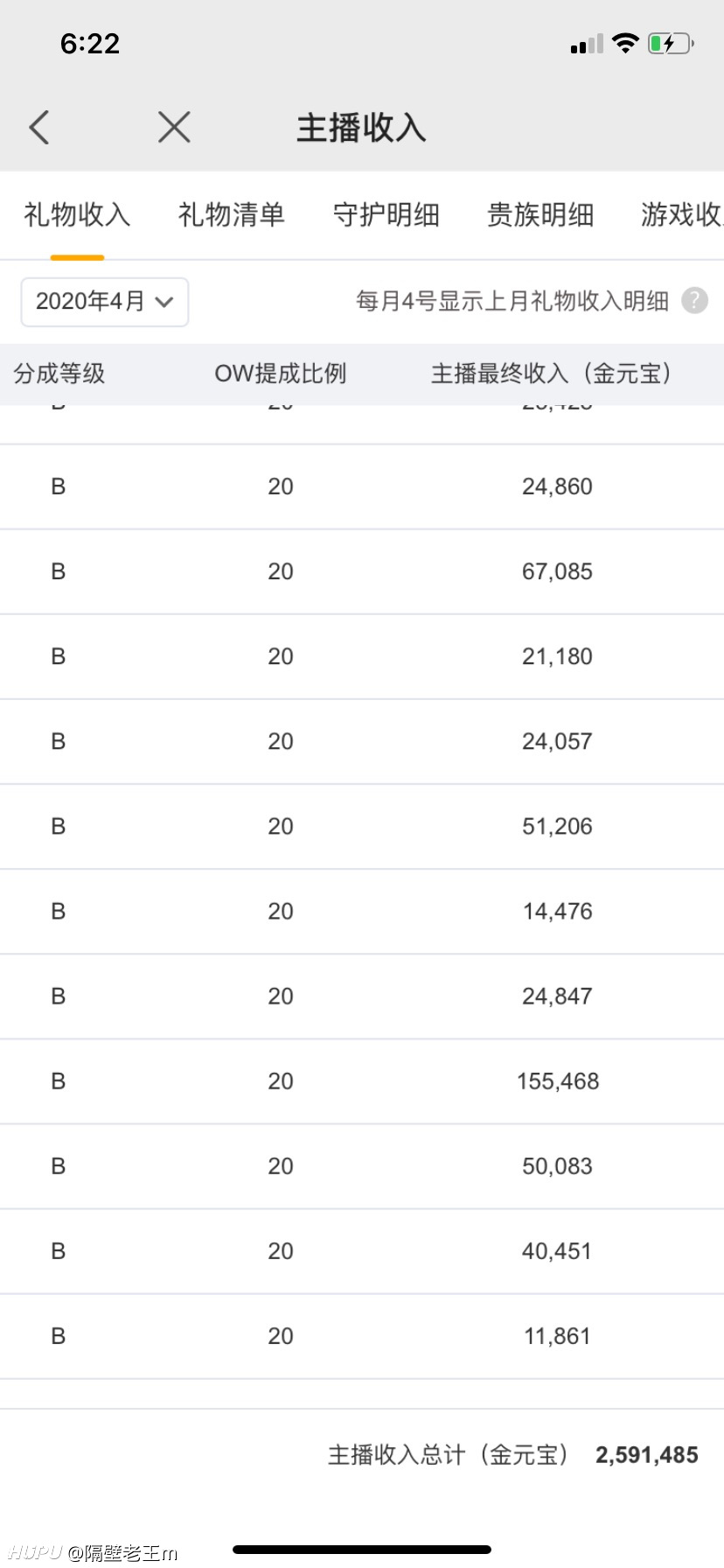The height and width of the screenshot is (1568, 724).
Task: Tap the battery charging icon
Action: click(671, 43)
